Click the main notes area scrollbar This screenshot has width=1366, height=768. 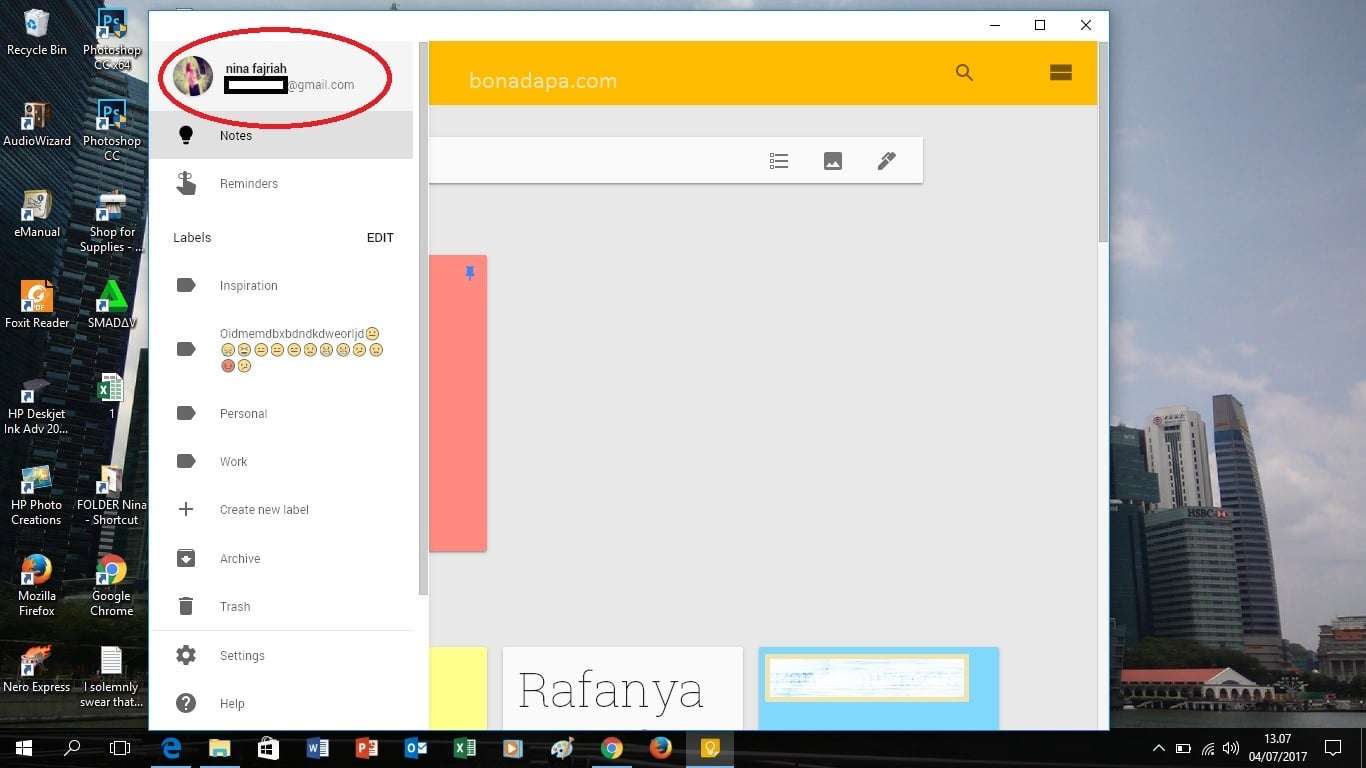(x=1103, y=140)
